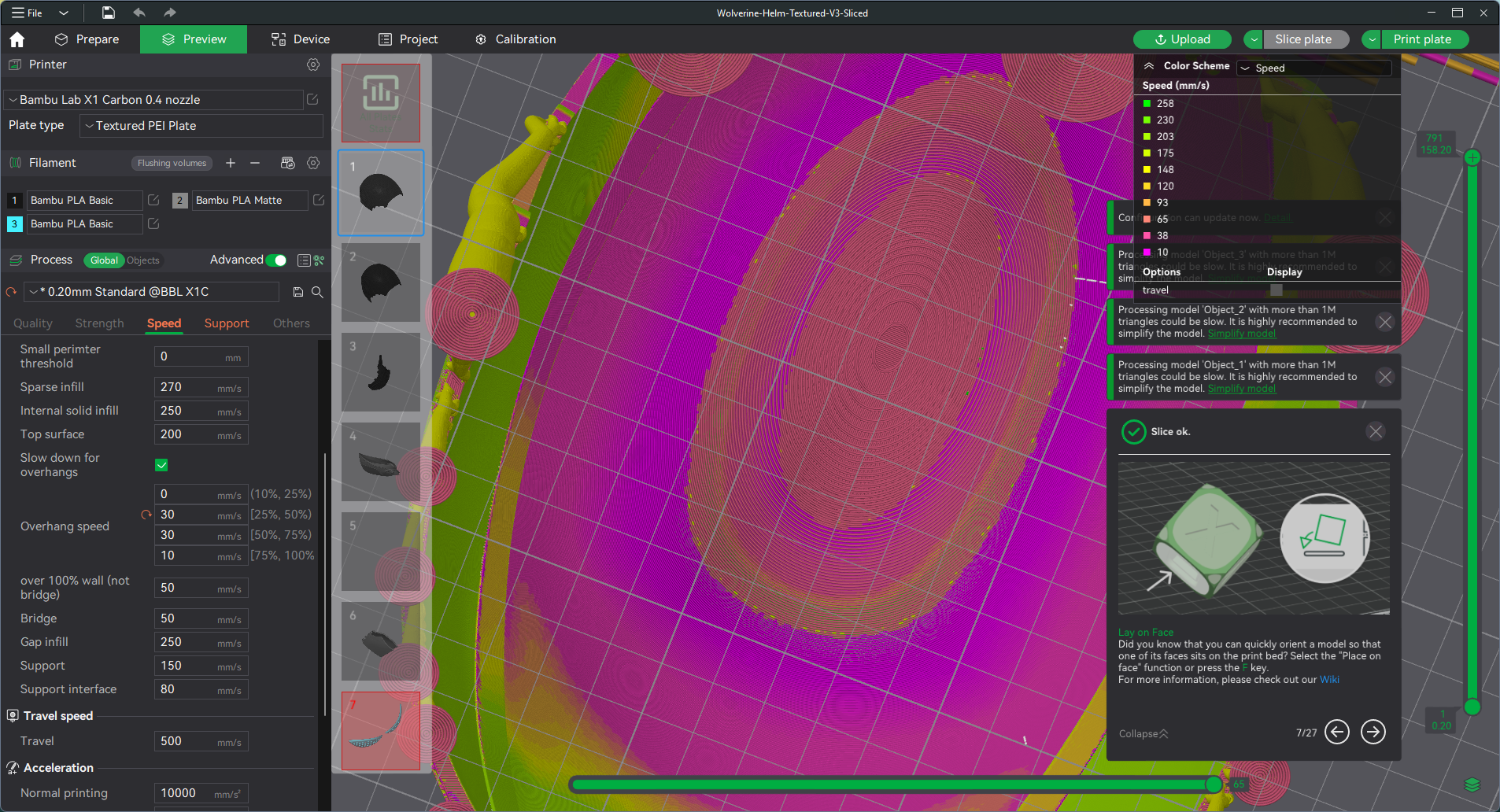Open the Others settings tab

[291, 323]
